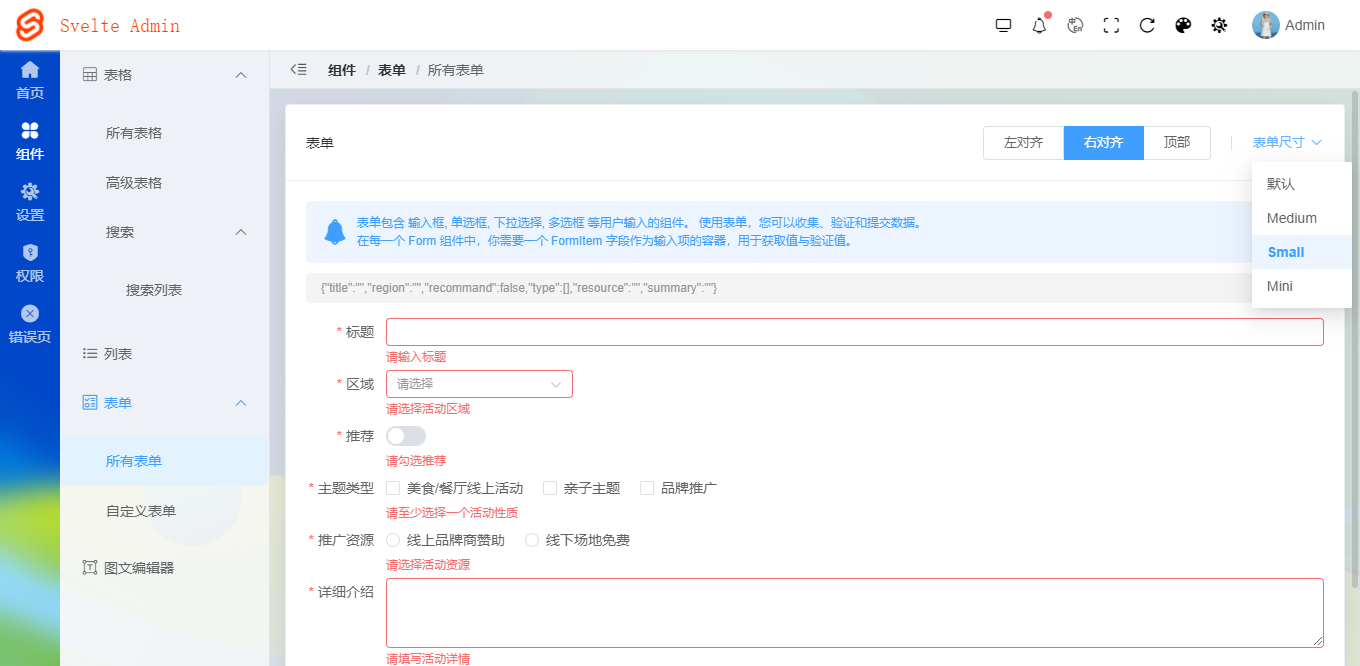The image size is (1360, 666).
Task: Click the notification bell icon
Action: coord(1039,26)
